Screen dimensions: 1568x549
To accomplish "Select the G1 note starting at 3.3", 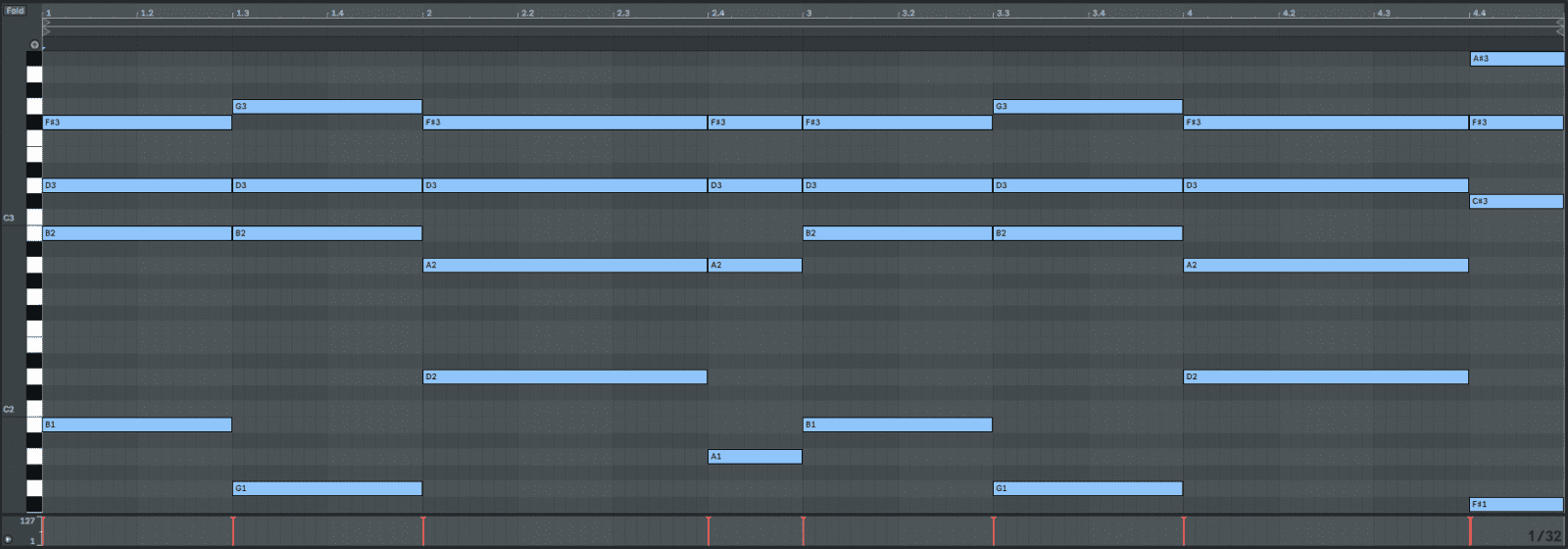I will coord(1088,488).
